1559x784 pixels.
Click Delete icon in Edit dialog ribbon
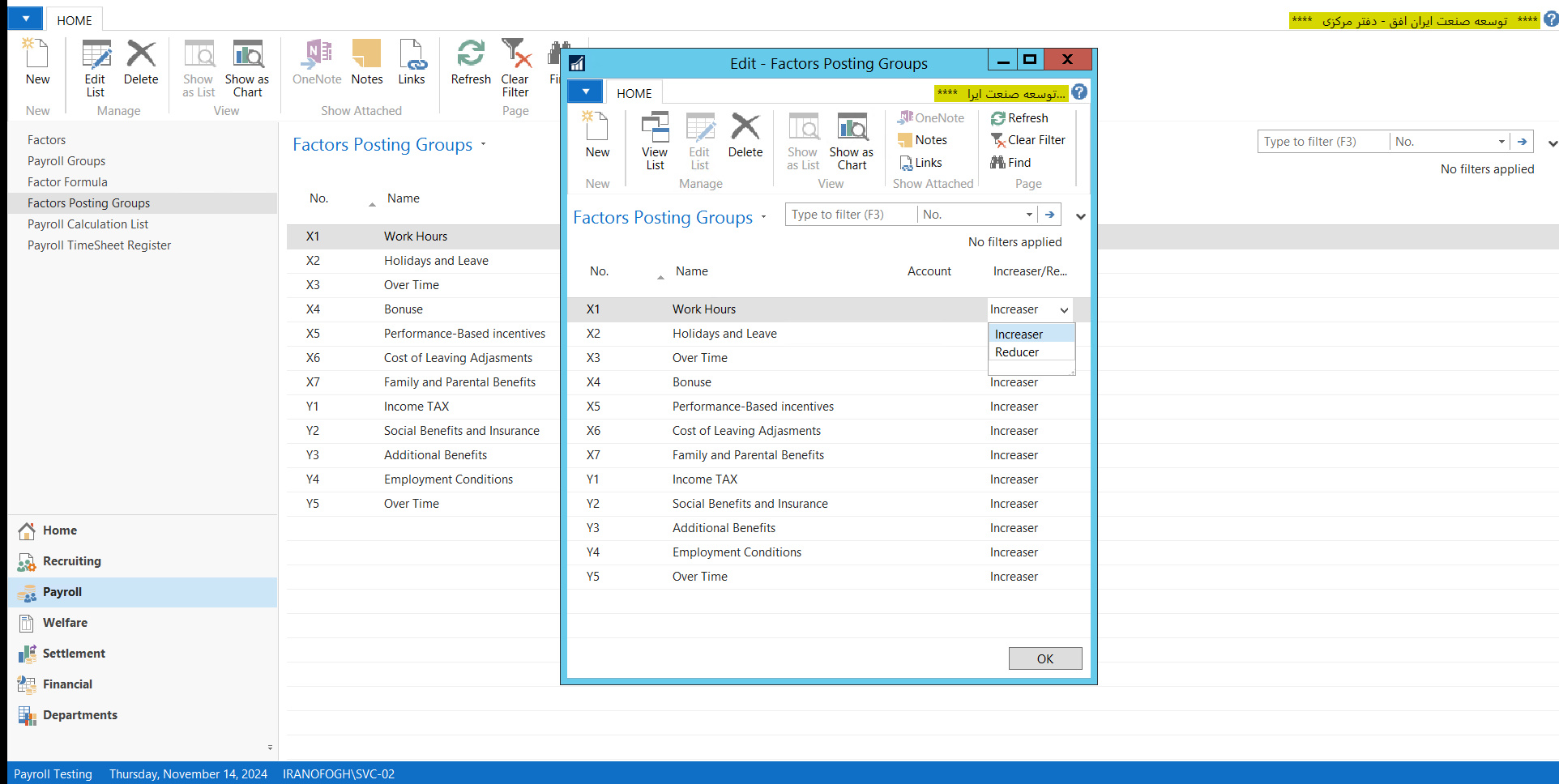pos(745,136)
